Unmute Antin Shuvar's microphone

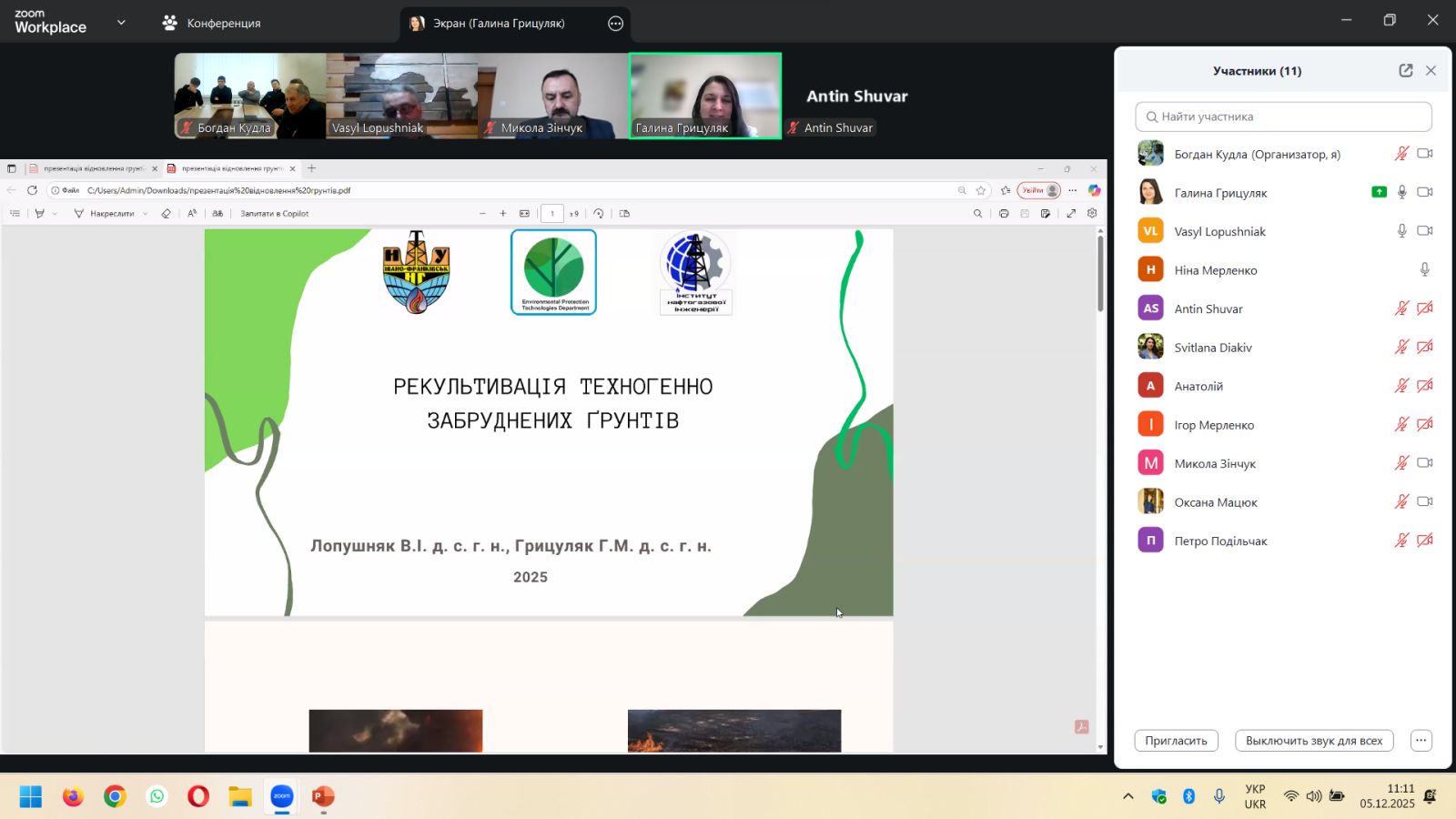[x=1401, y=308]
